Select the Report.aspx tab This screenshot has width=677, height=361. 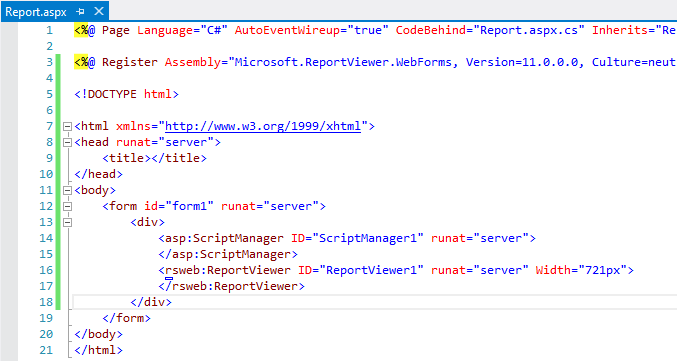click(x=36, y=12)
